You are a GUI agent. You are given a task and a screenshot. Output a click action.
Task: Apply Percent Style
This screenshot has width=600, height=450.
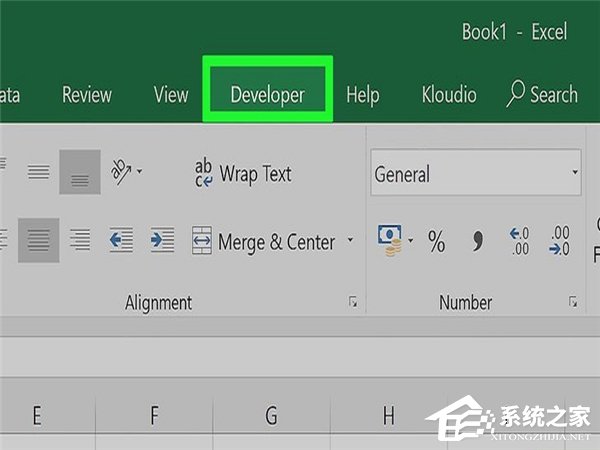[436, 241]
